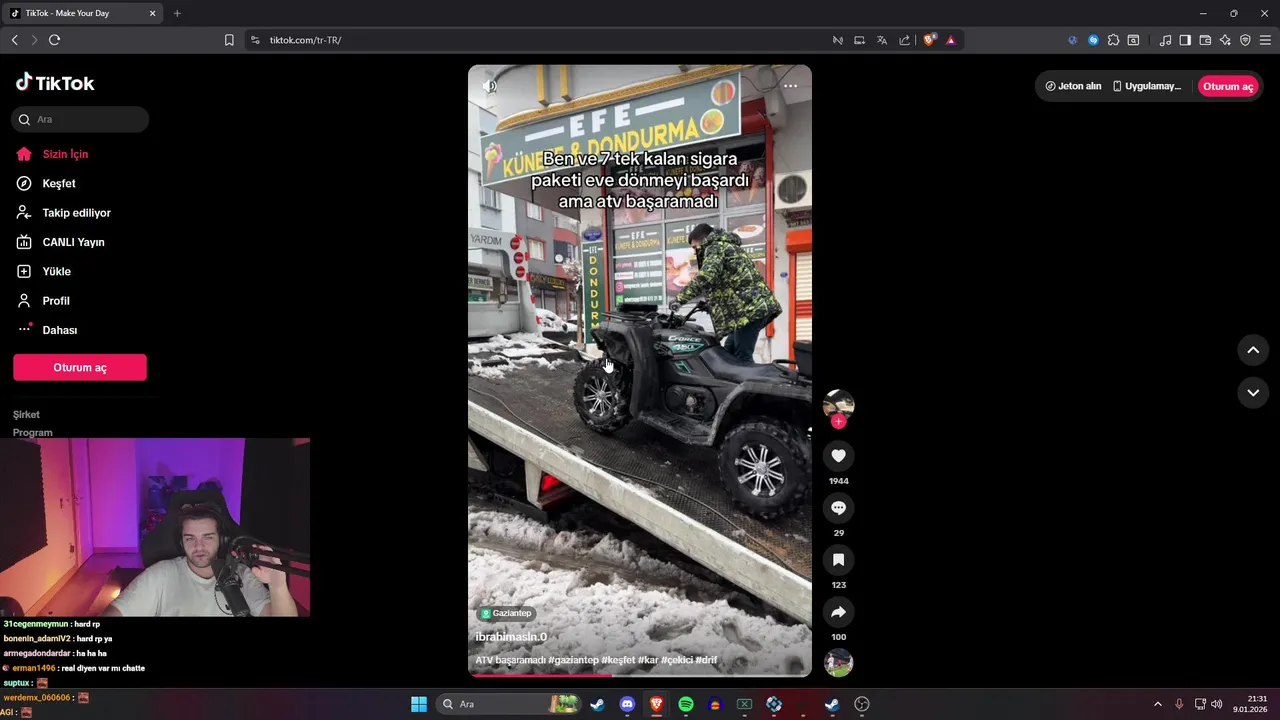This screenshot has width=1280, height=720.
Task: Open Brave VPN shield icon
Action: pos(1245,40)
